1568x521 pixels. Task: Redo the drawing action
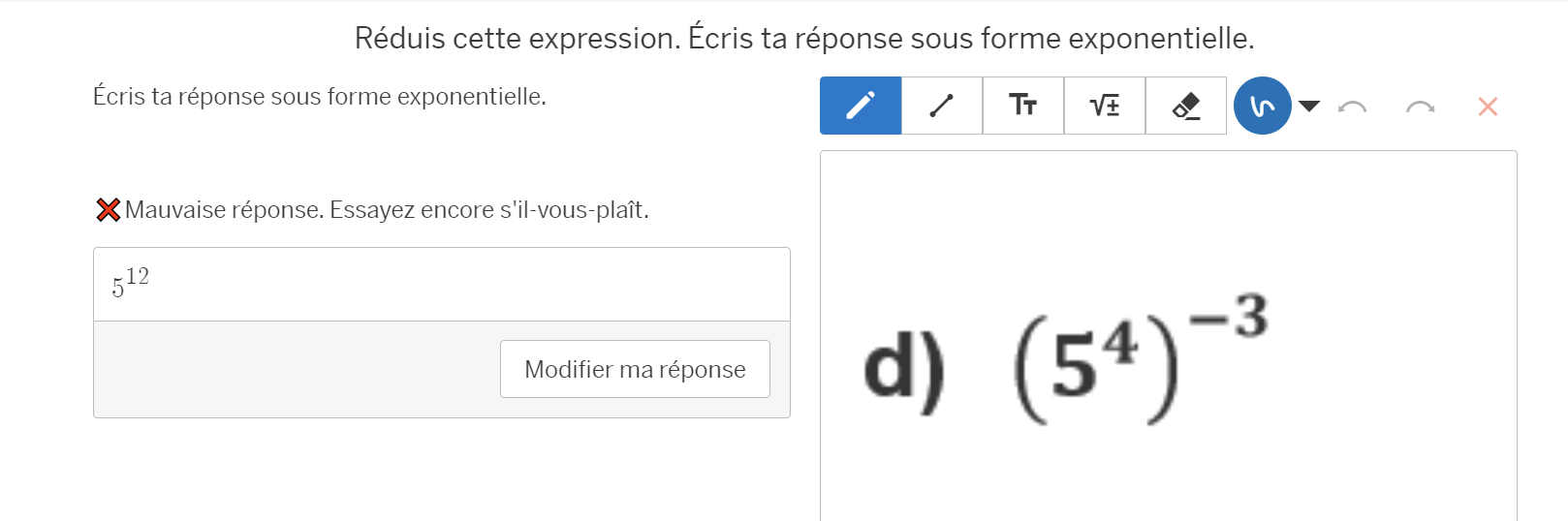coord(1420,107)
